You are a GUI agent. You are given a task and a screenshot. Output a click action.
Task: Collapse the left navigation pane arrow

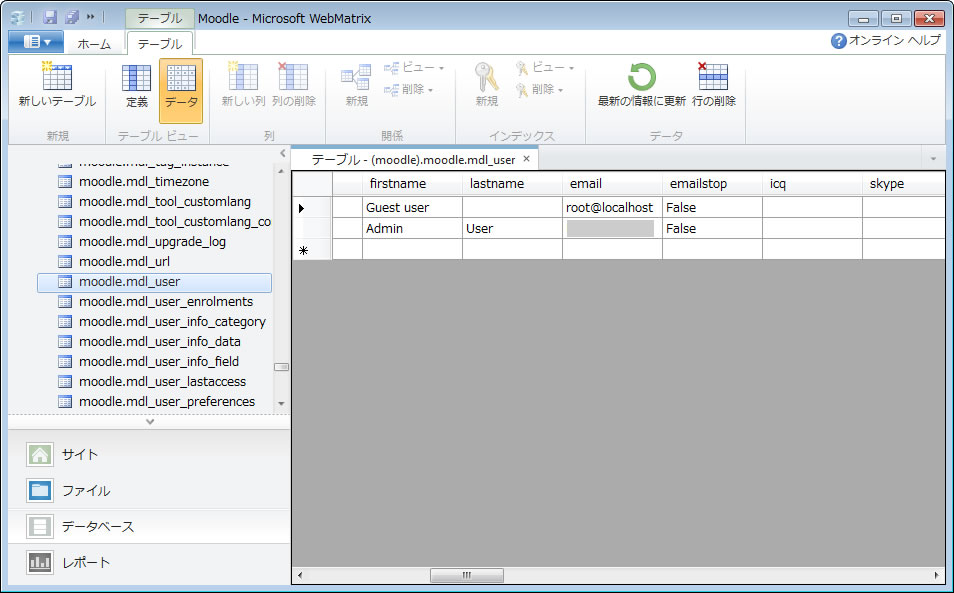tap(282, 154)
